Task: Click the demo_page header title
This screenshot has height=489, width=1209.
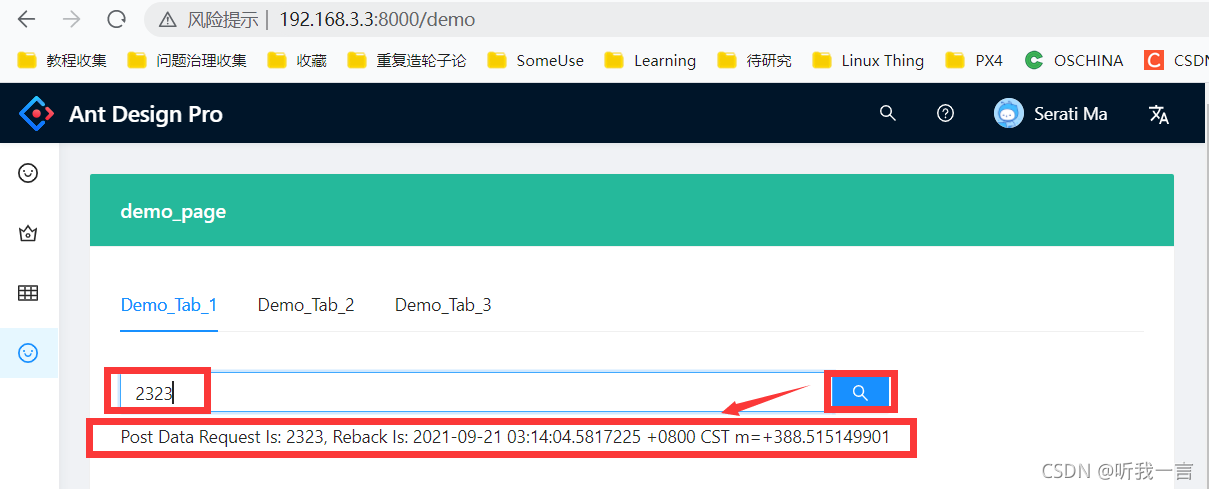Action: pyautogui.click(x=173, y=212)
